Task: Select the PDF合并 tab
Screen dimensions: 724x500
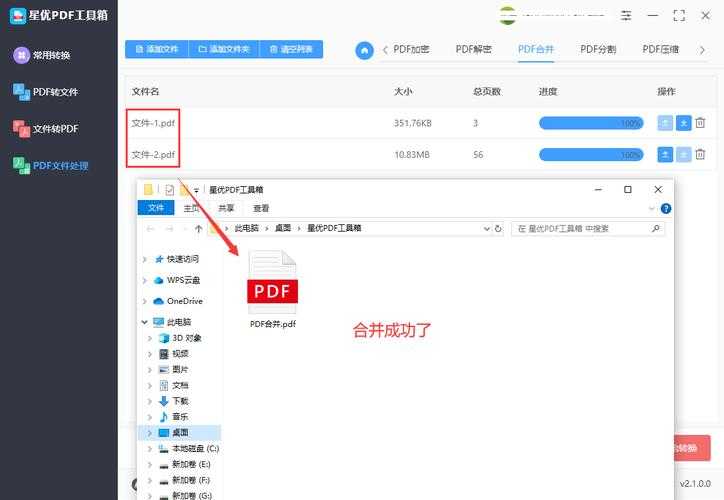Action: [536, 49]
